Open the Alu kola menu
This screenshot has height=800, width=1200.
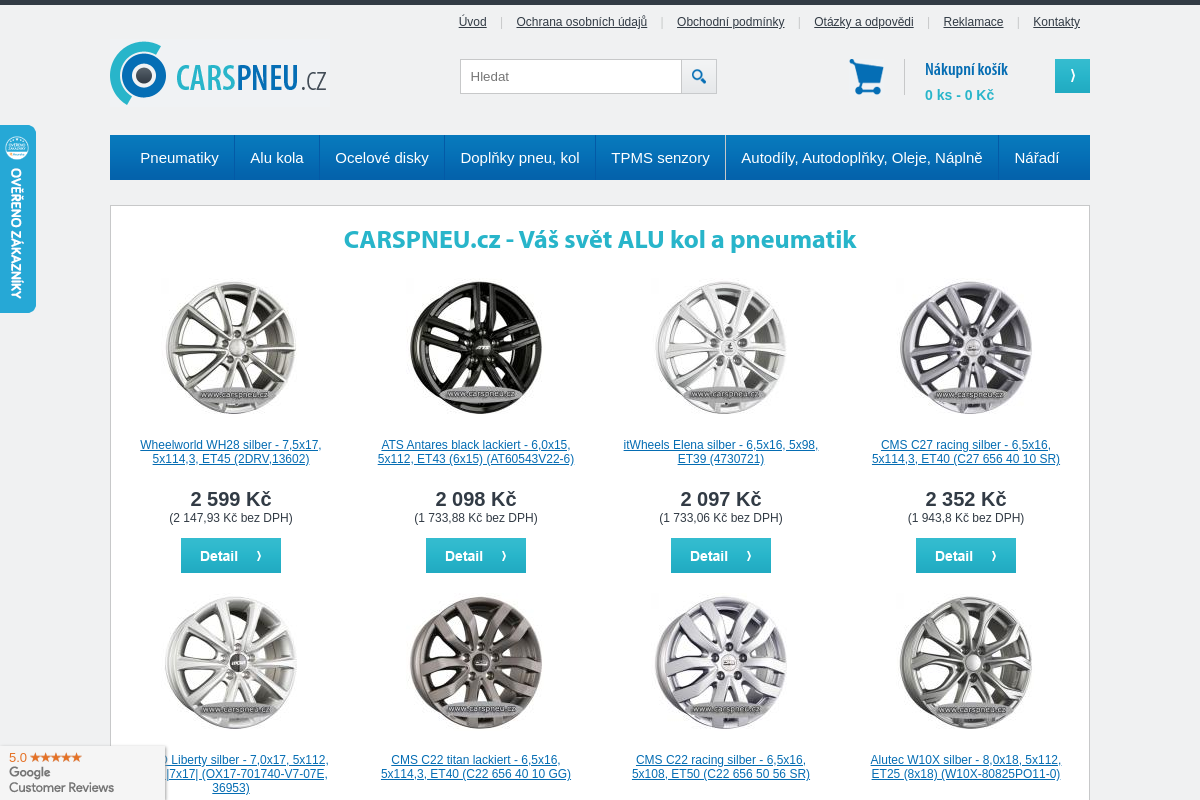coord(277,157)
